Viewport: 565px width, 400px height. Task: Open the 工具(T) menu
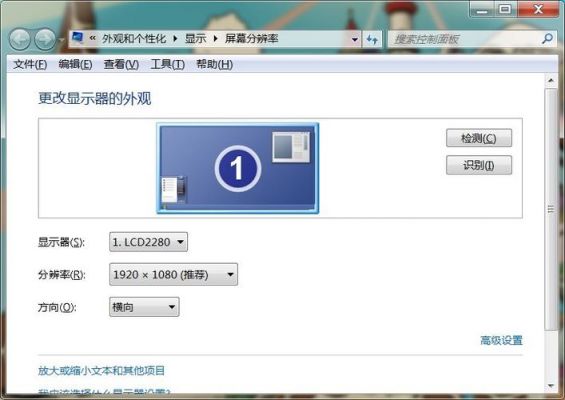168,65
